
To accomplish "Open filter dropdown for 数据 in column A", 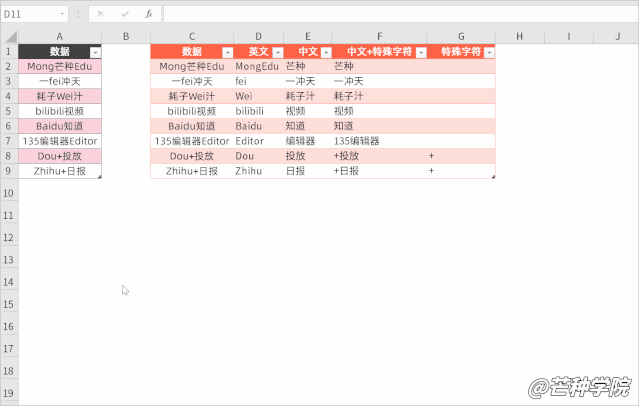I will pyautogui.click(x=95, y=51).
